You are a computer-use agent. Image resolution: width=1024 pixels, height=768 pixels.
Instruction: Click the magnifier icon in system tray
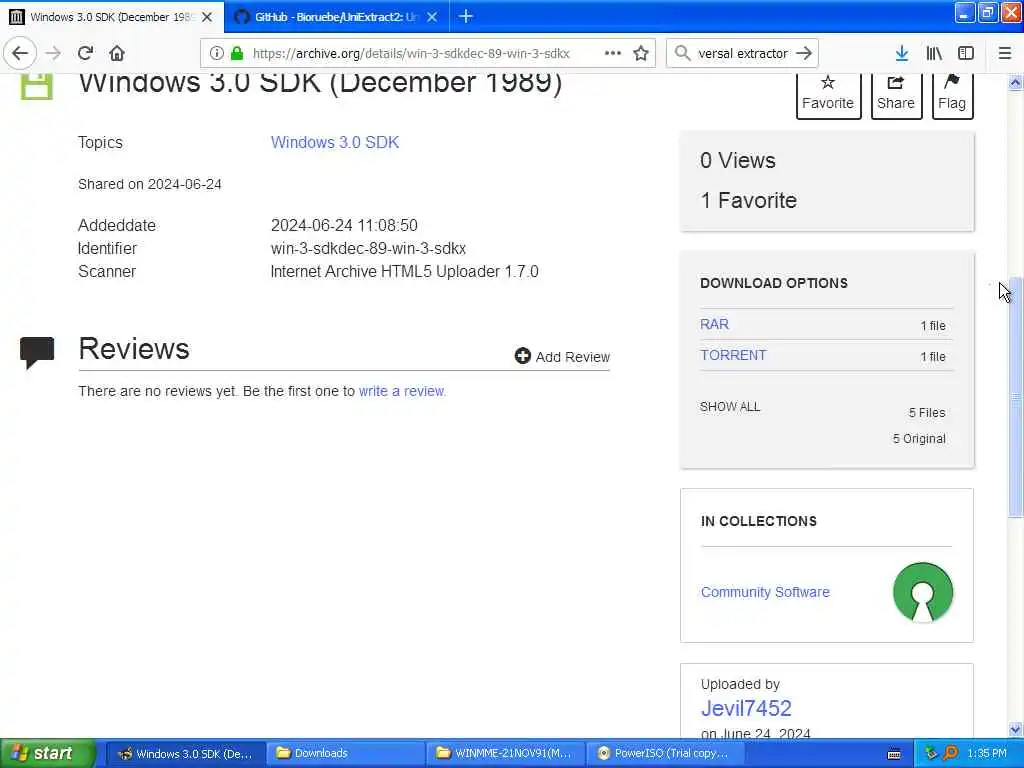[950, 753]
